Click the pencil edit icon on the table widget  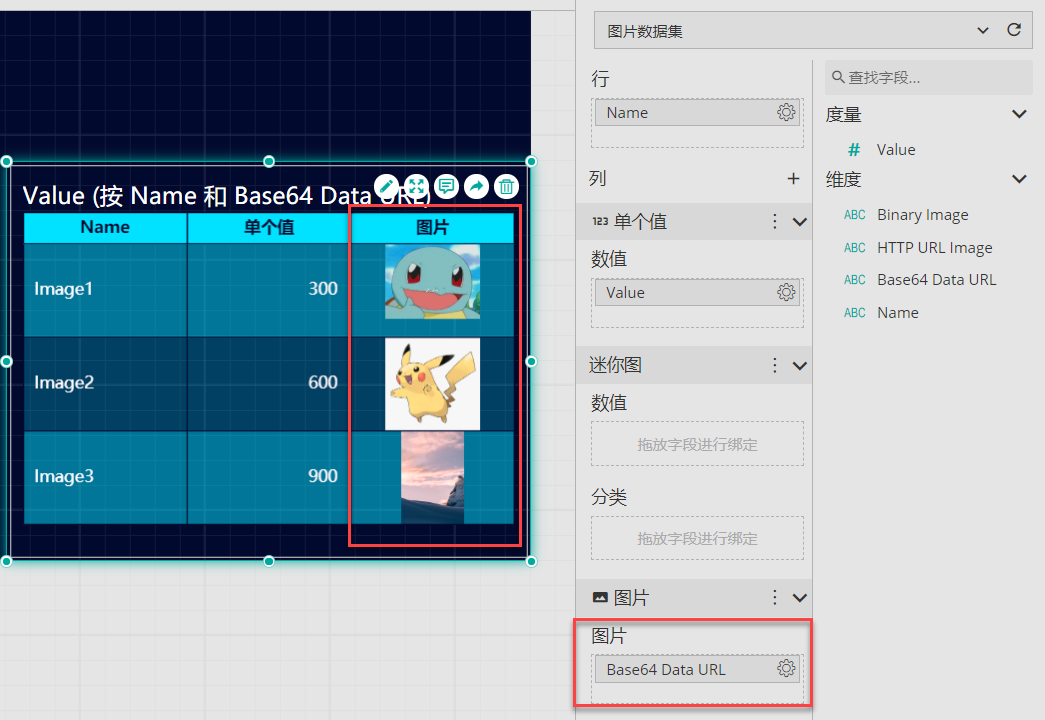[387, 186]
